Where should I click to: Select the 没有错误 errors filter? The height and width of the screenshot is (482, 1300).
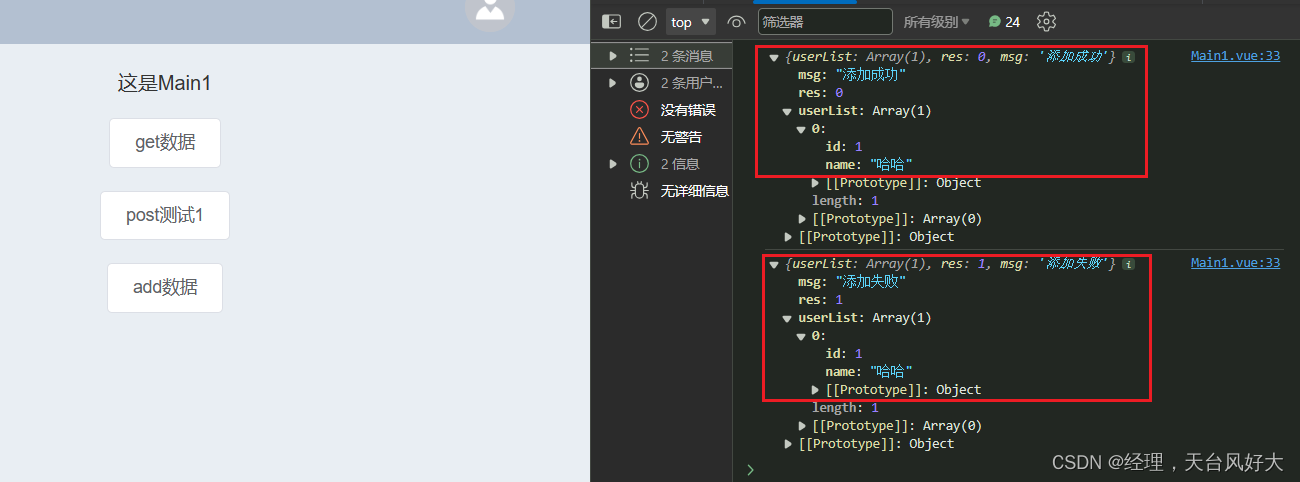[x=661, y=109]
